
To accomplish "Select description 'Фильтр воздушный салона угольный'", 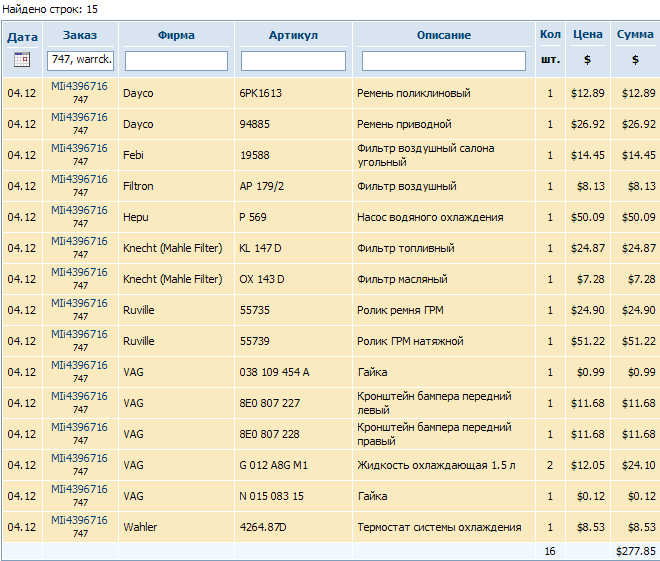I will pos(426,155).
